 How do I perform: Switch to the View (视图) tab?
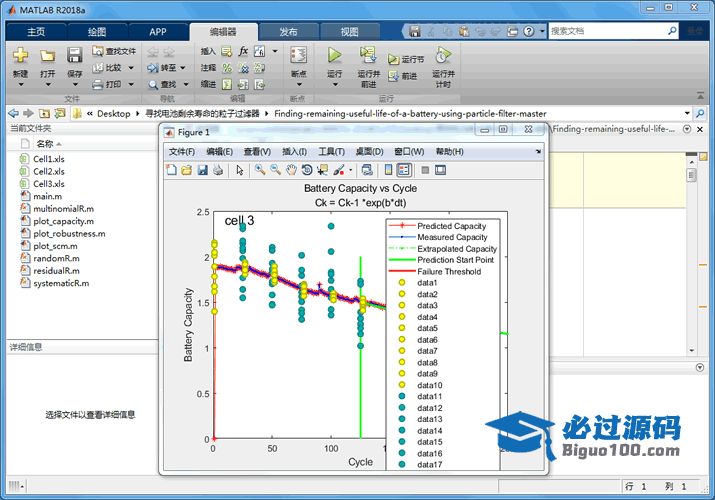pyautogui.click(x=350, y=32)
